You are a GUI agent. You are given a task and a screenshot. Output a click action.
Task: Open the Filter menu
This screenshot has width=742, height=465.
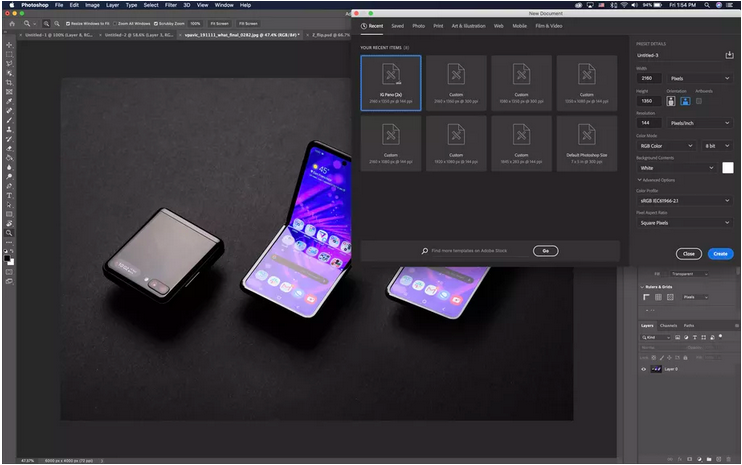[171, 5]
